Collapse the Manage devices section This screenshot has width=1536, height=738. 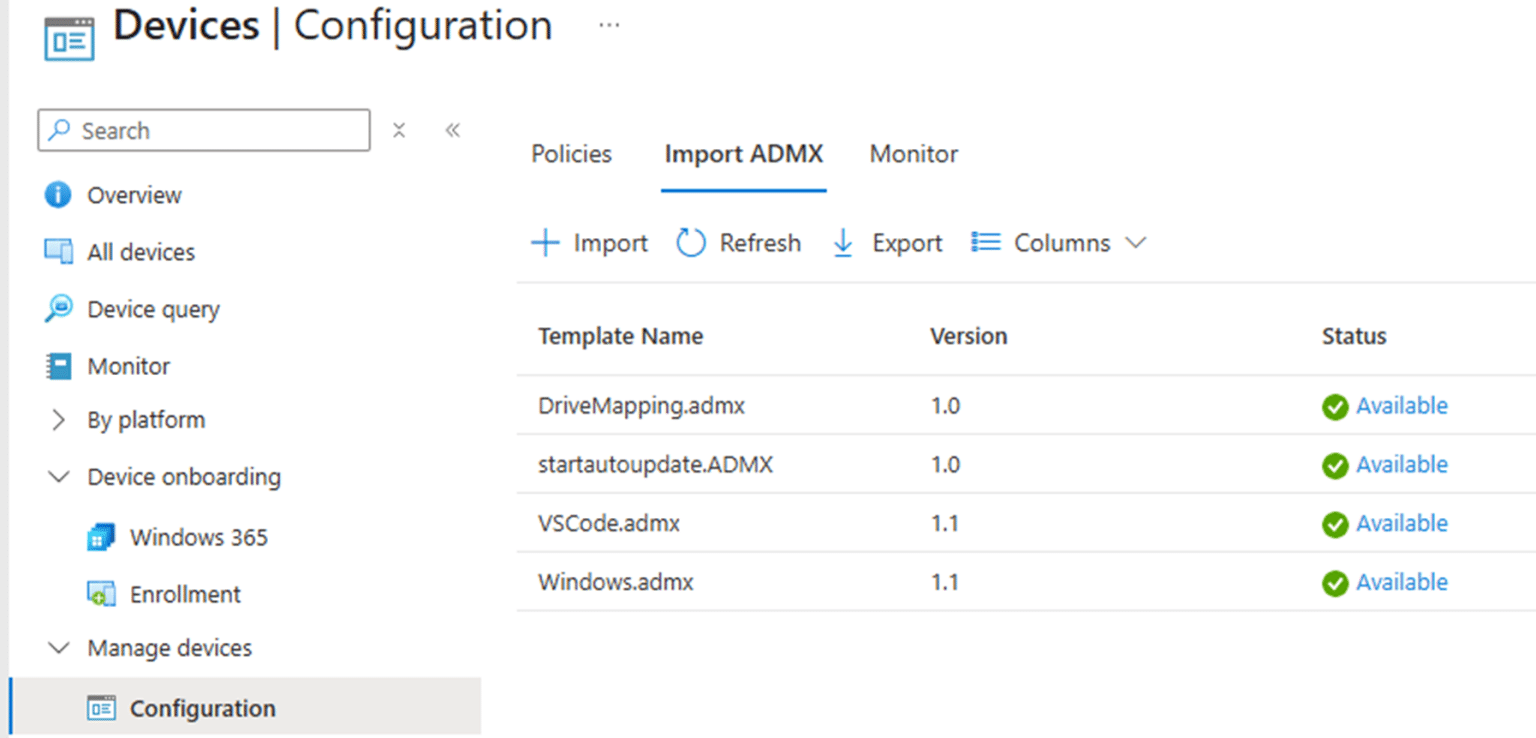click(x=59, y=648)
